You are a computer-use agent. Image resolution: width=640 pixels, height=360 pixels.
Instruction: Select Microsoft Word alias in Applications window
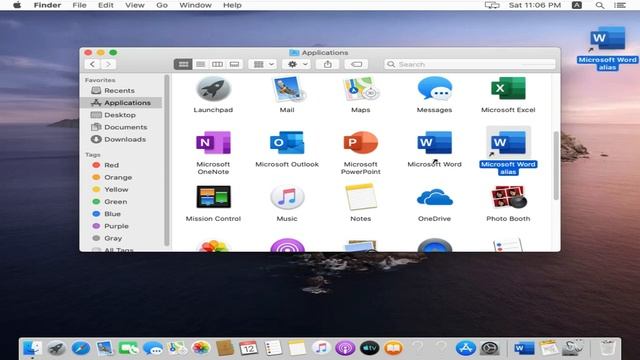tap(508, 143)
